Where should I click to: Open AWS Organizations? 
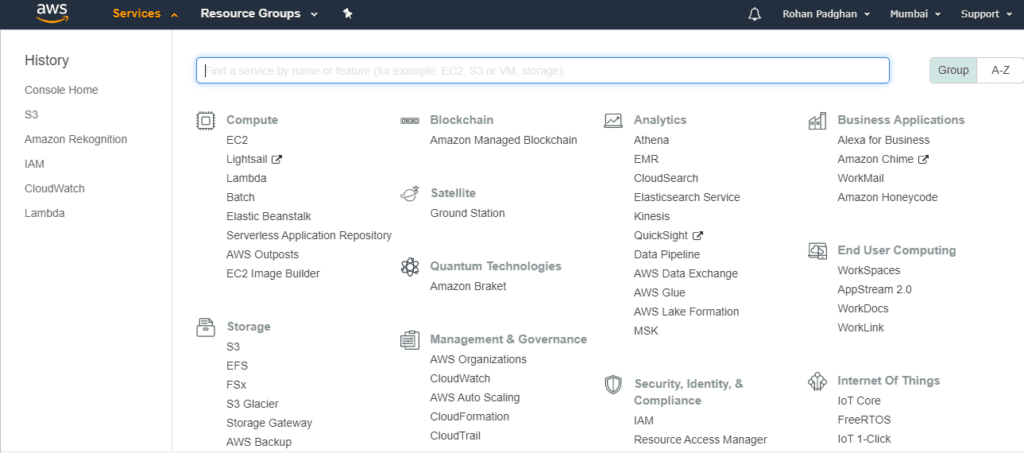tap(478, 360)
